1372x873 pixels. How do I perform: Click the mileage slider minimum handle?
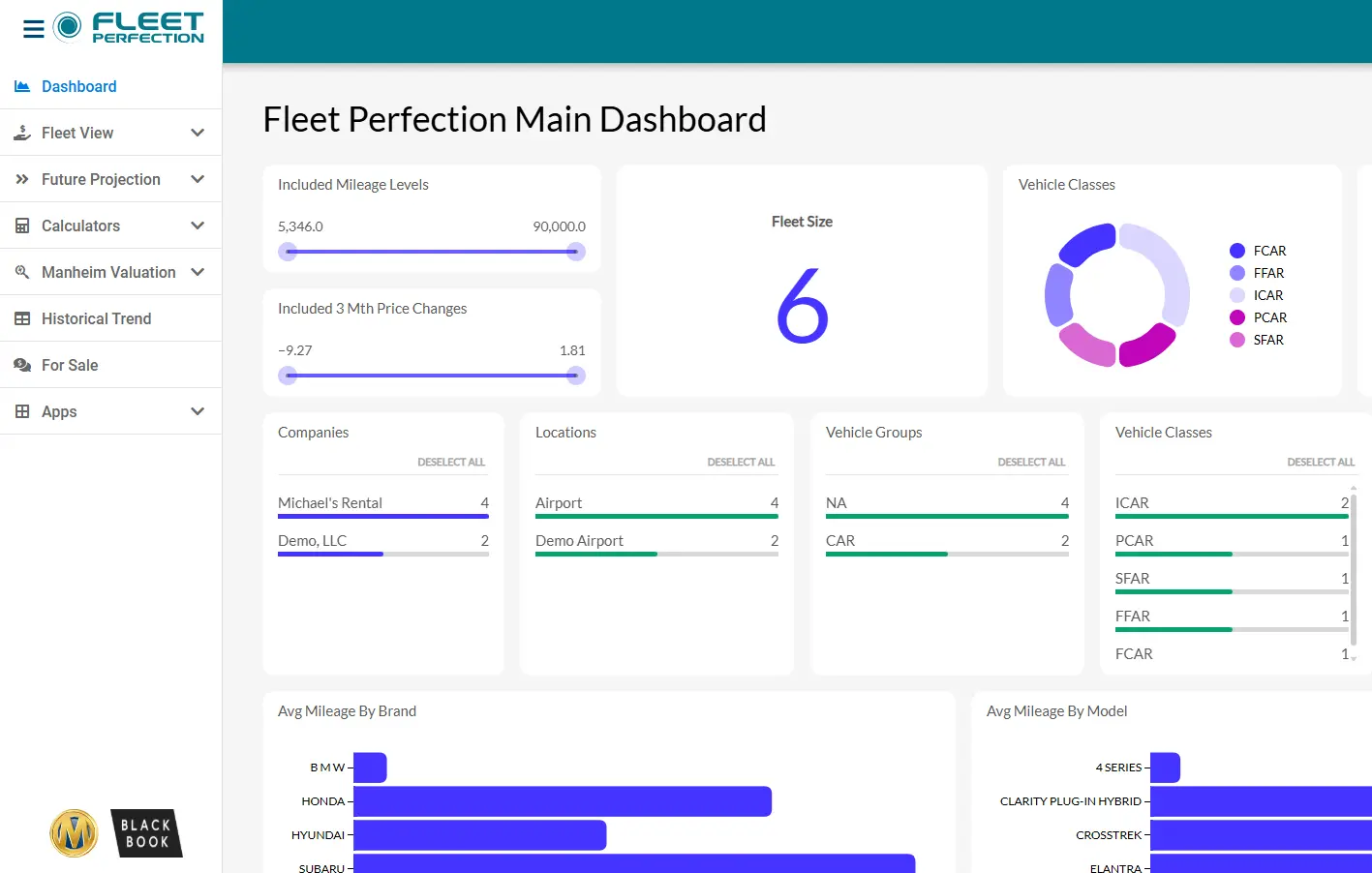click(288, 252)
